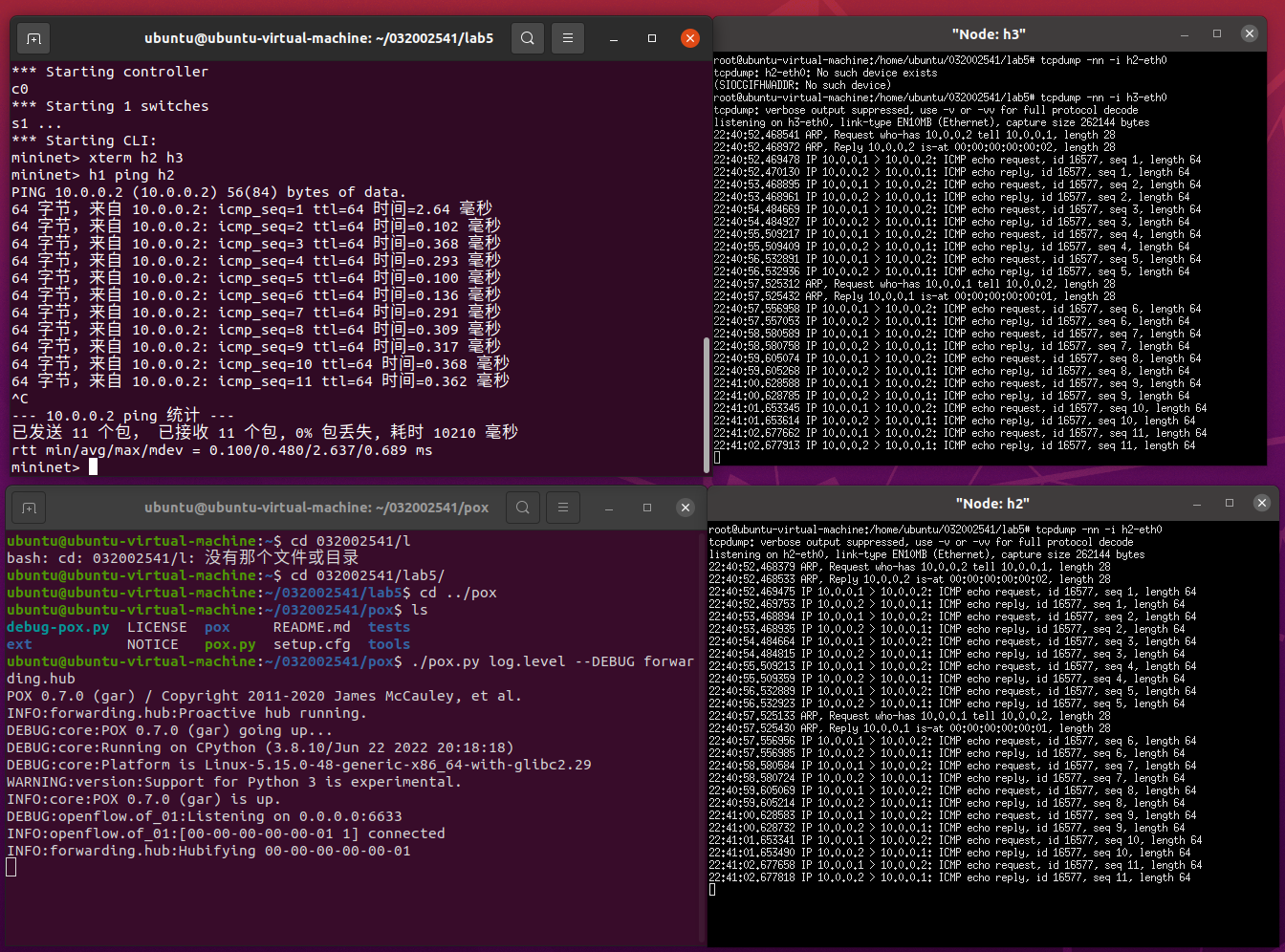The width and height of the screenshot is (1285, 952).
Task: Click the "DEBUG:core:Running on CPython" line
Action: (x=260, y=747)
